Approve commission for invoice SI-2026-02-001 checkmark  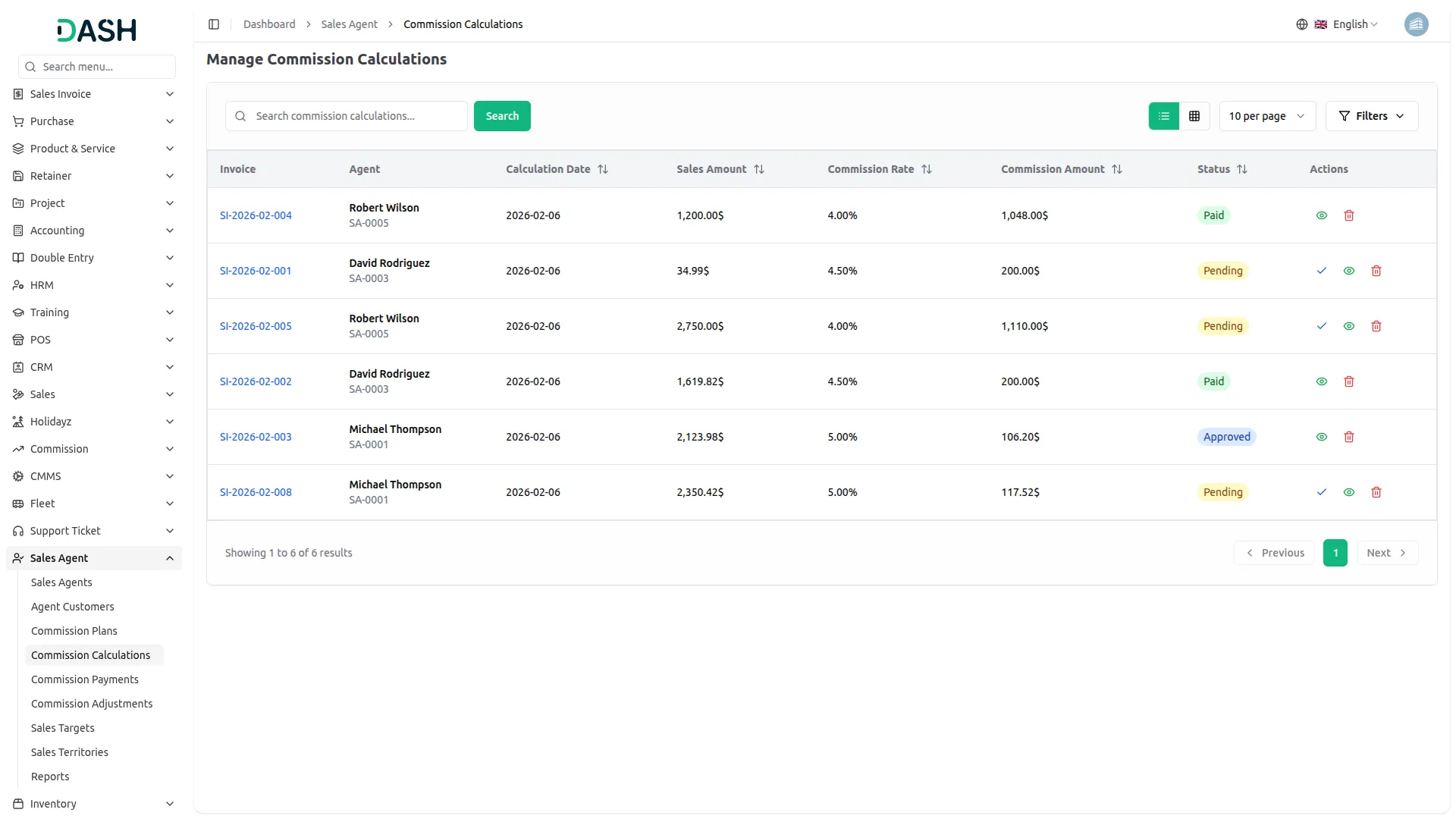(x=1321, y=271)
